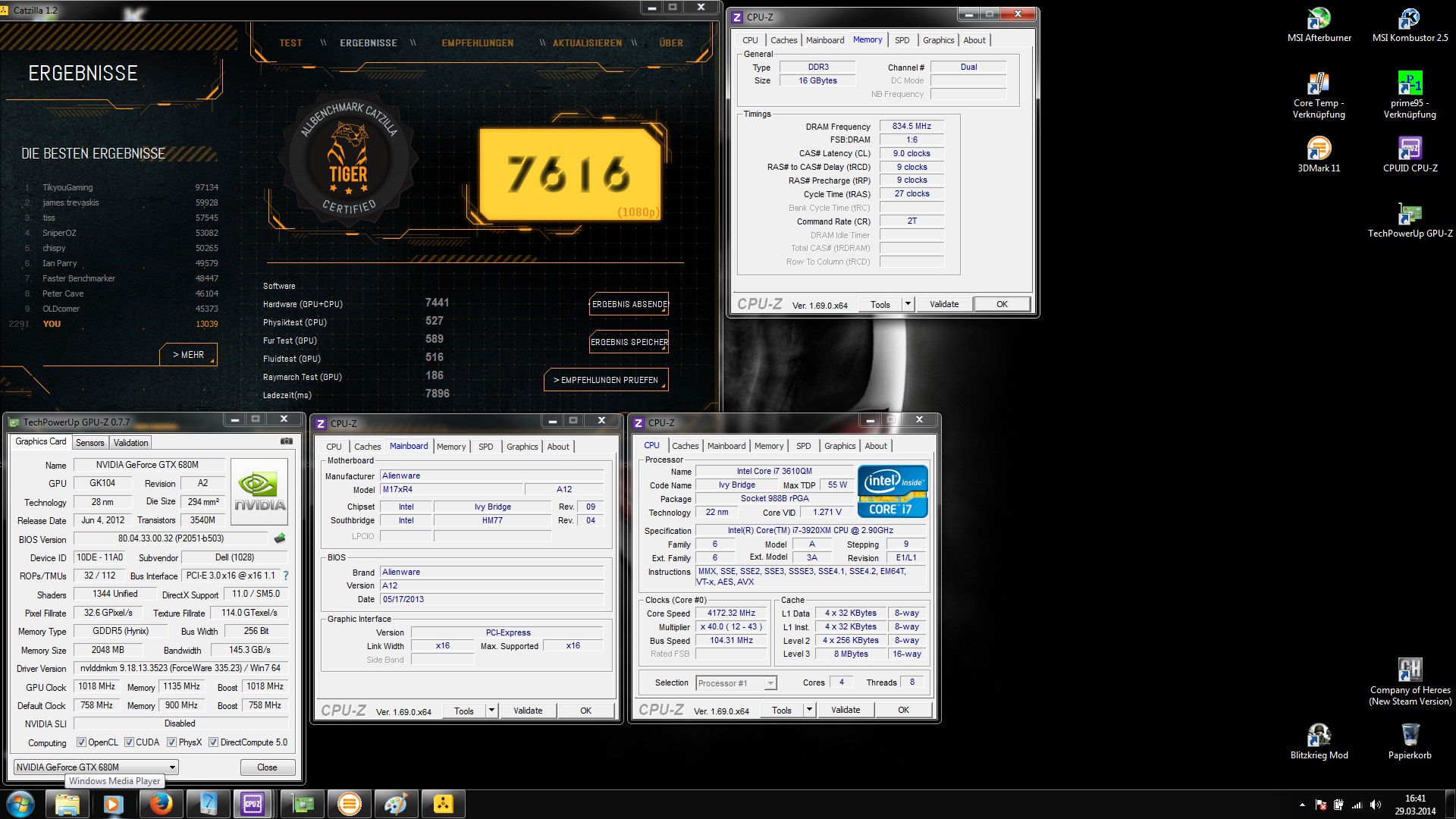Open Core Temp desktop shortcut
This screenshot has height=819, width=1456.
click(x=1319, y=96)
